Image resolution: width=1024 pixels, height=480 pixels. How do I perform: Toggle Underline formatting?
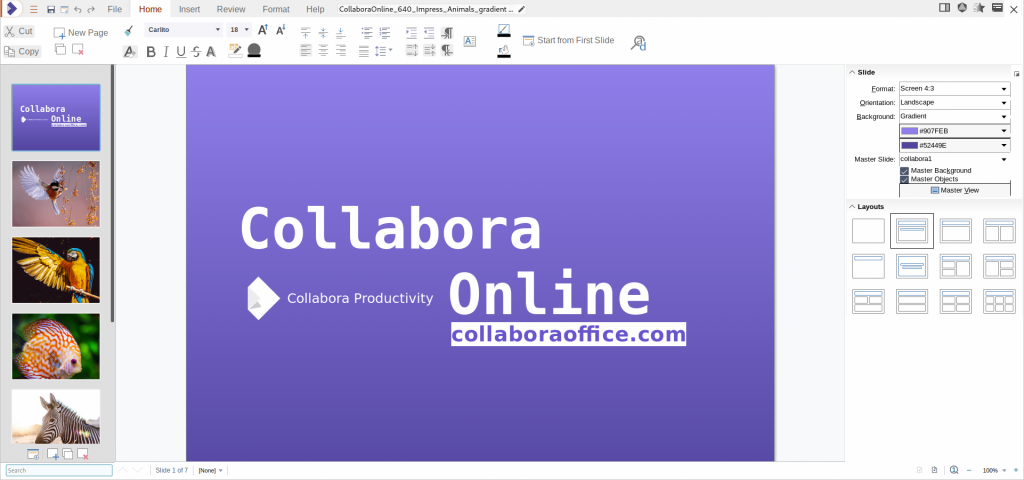click(181, 52)
